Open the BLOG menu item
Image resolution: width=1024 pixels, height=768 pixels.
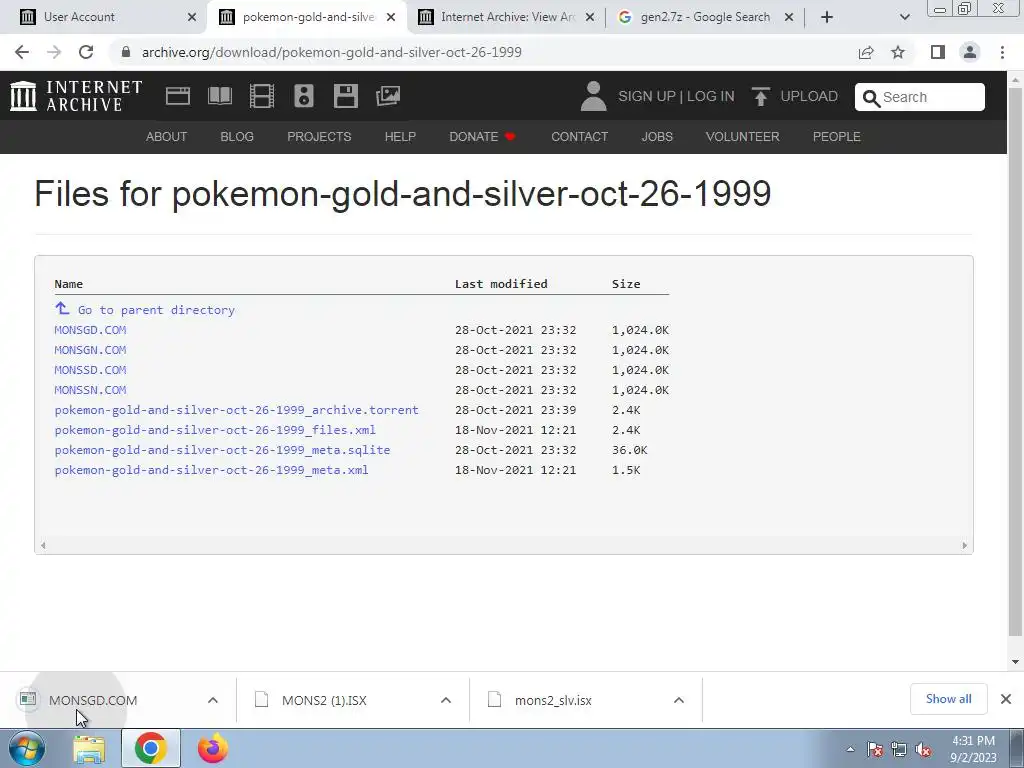(237, 136)
